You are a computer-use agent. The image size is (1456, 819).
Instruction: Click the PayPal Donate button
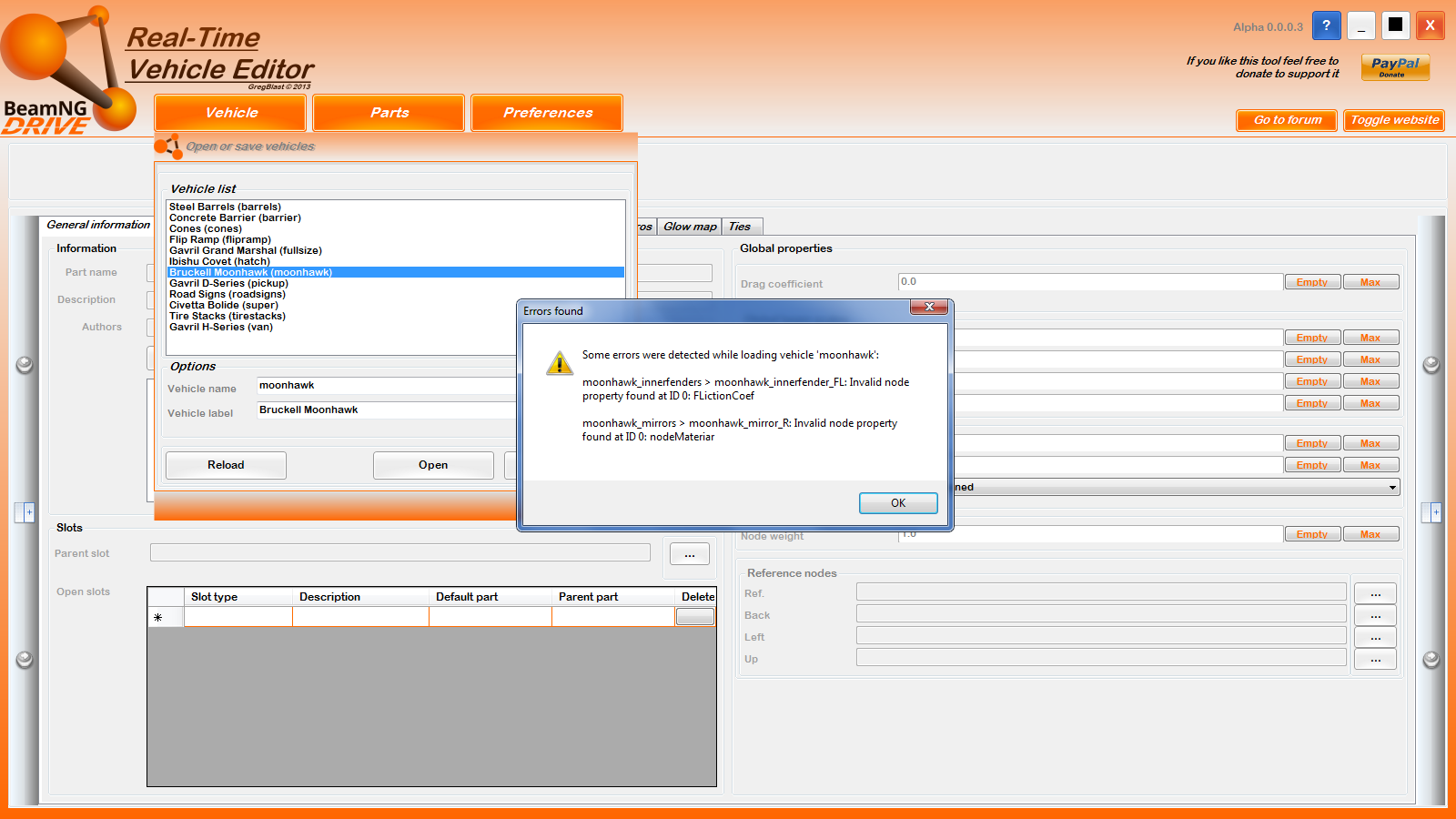pos(1395,66)
